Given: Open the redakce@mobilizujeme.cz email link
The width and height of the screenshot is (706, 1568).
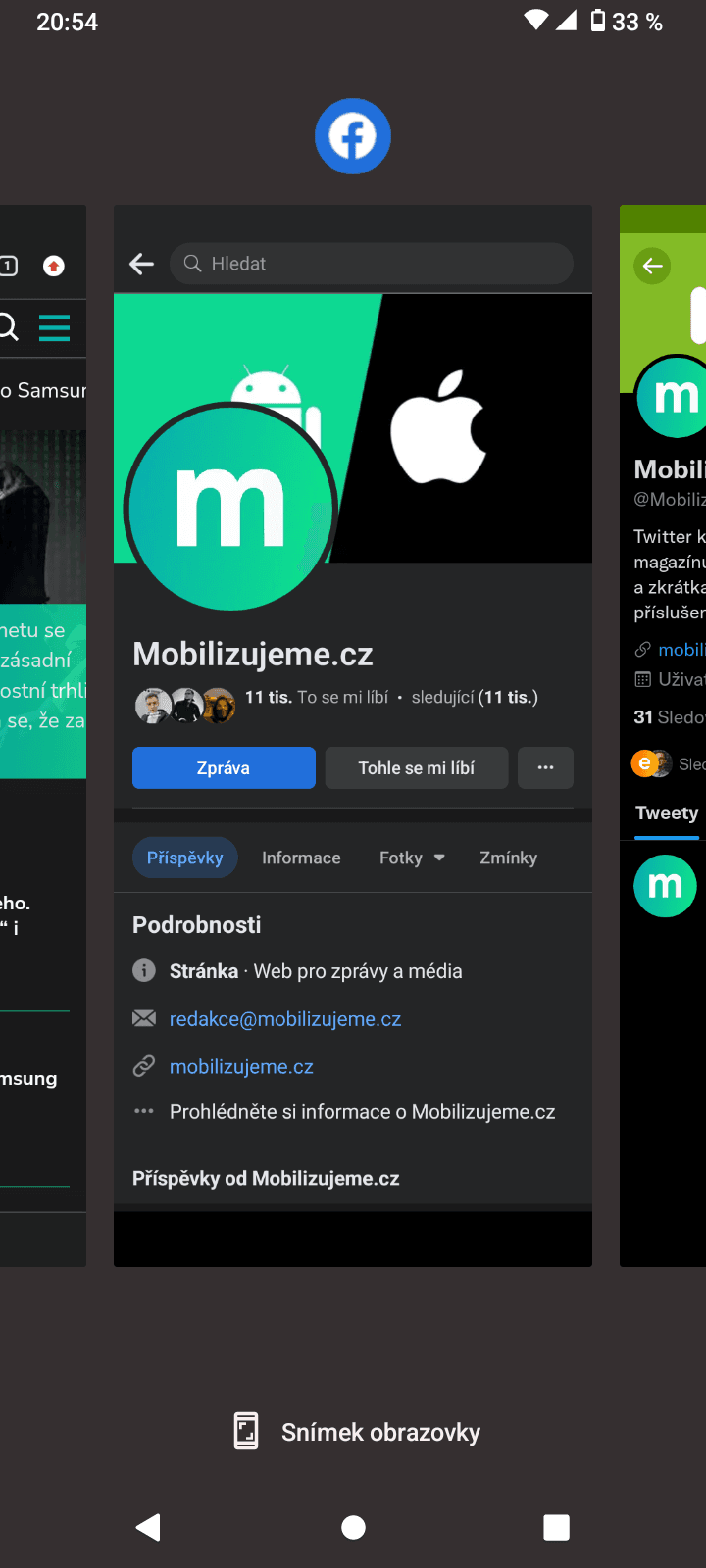Looking at the screenshot, I should tap(285, 1019).
